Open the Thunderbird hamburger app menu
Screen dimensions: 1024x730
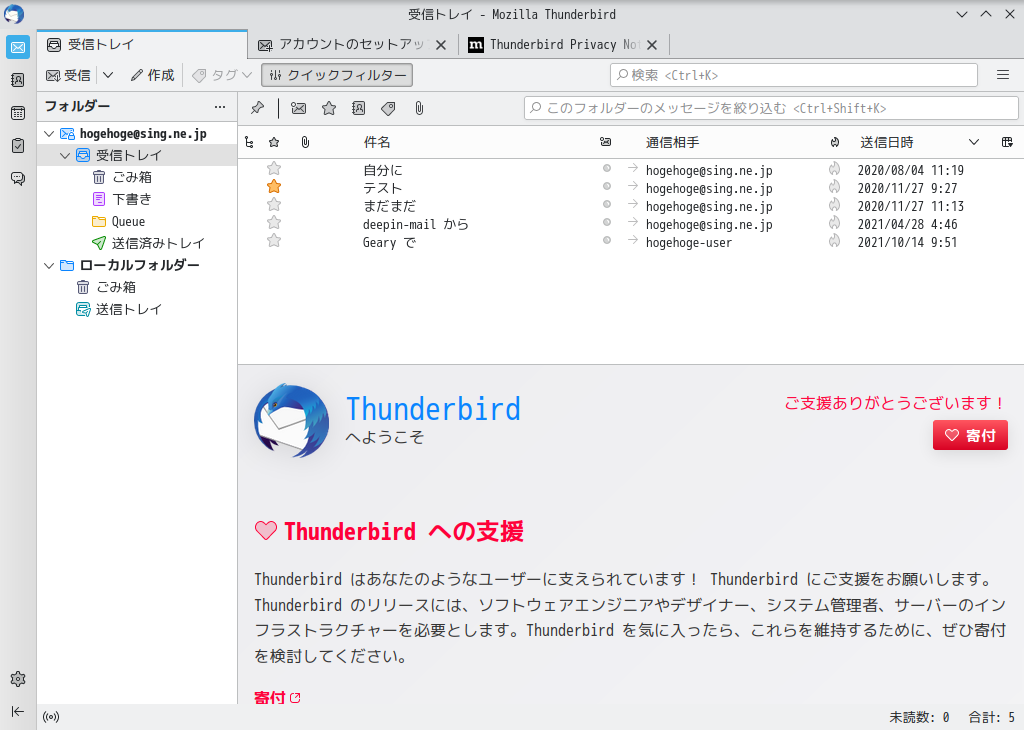point(1003,75)
